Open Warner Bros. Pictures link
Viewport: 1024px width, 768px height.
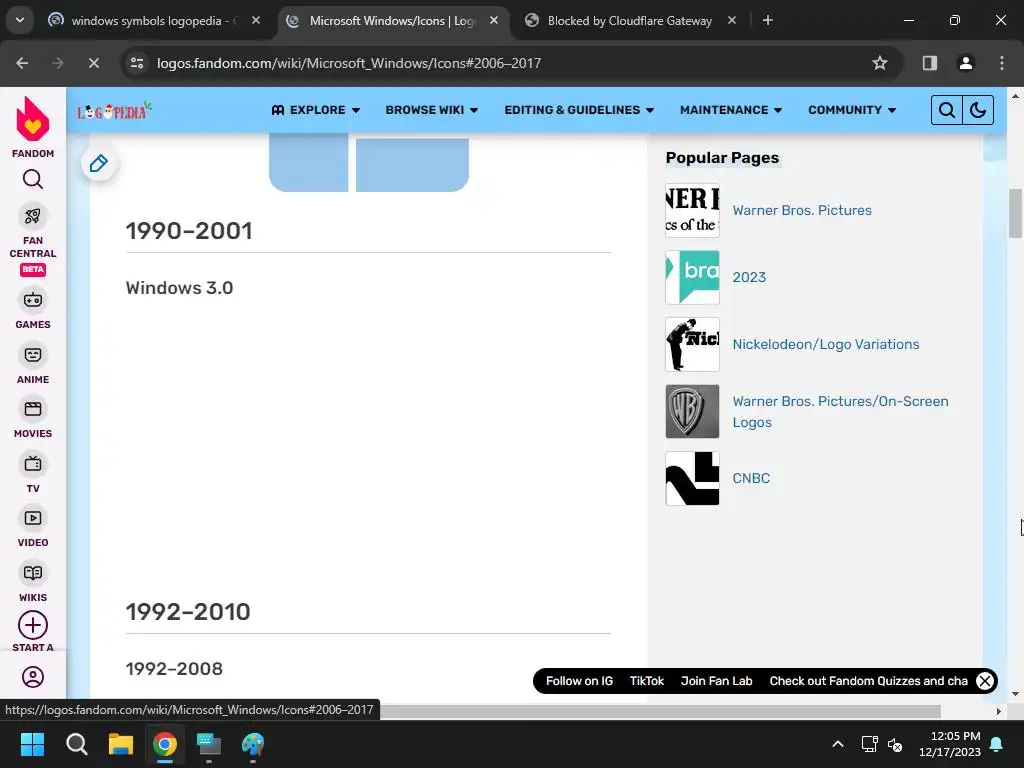tap(802, 210)
